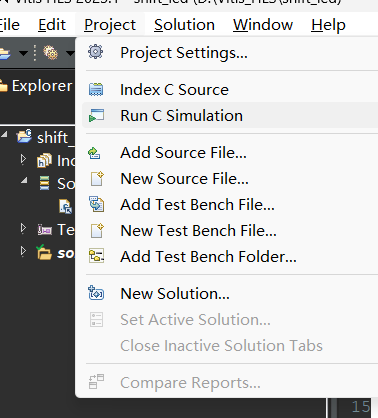Expand the Test Bench tree node
Screen dimensions: 378x418
coord(23,228)
